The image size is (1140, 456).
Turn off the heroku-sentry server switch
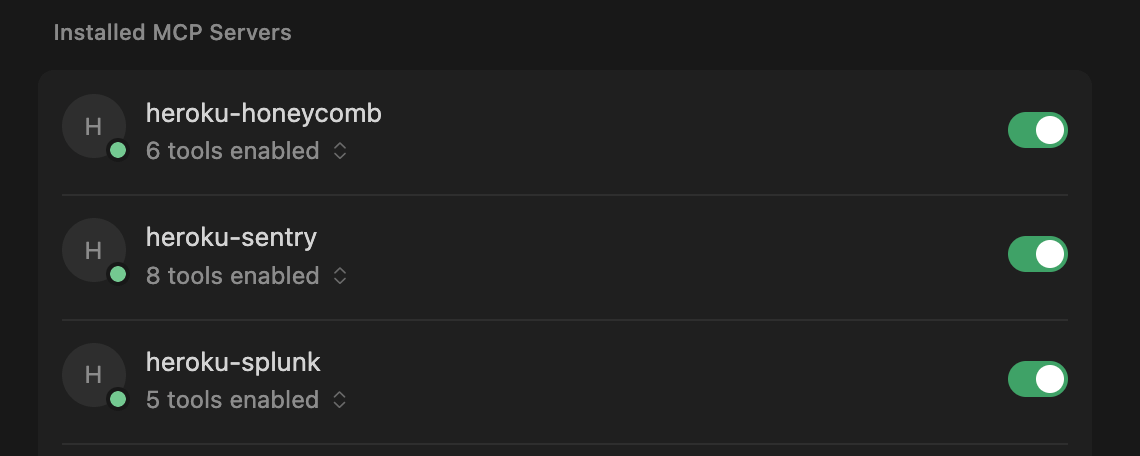[1037, 254]
